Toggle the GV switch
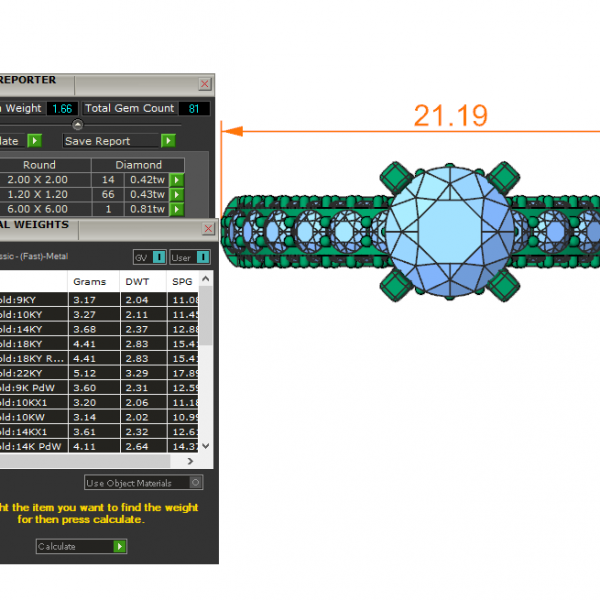 159,258
